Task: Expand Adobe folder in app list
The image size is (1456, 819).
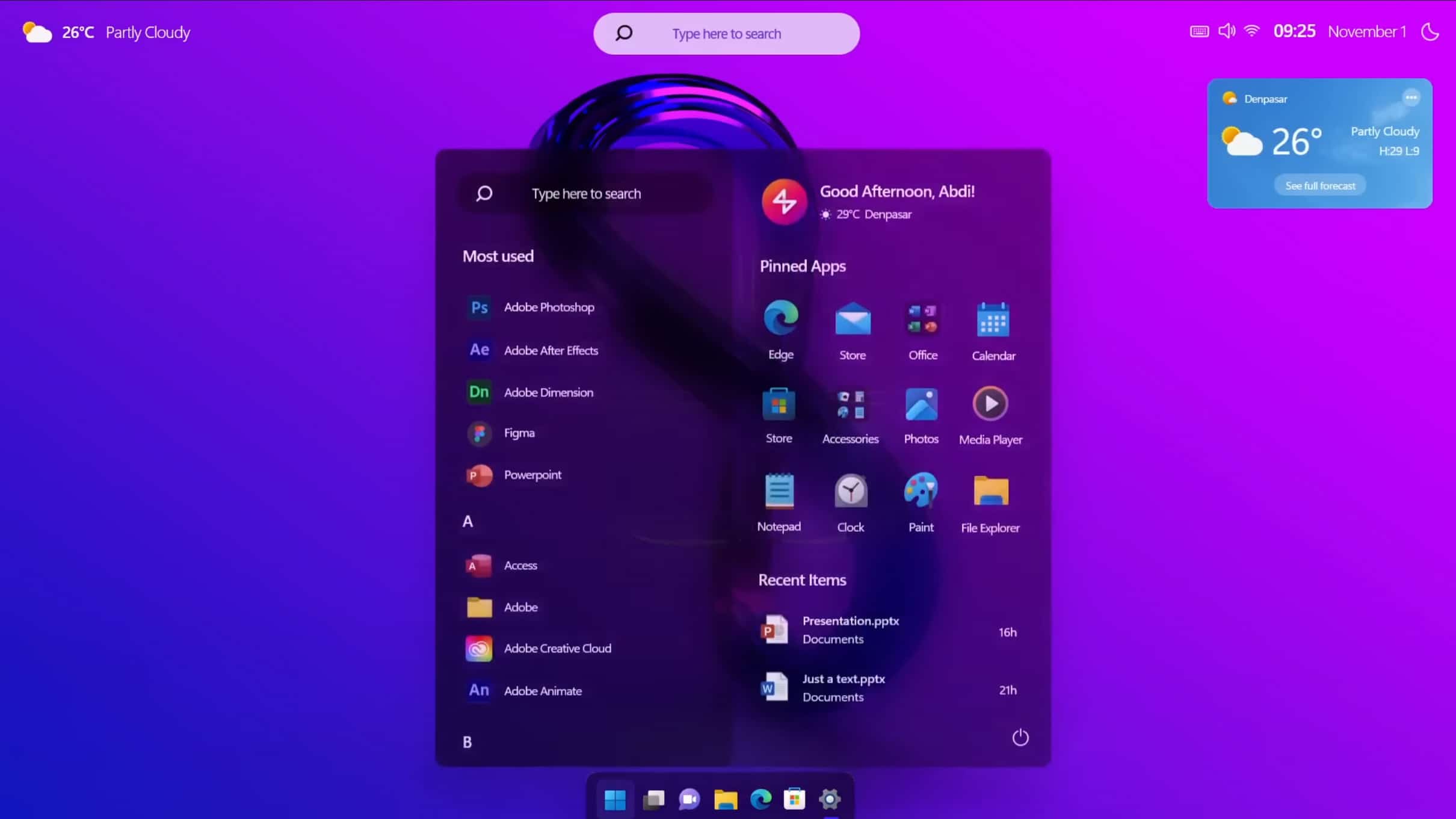Action: click(521, 607)
